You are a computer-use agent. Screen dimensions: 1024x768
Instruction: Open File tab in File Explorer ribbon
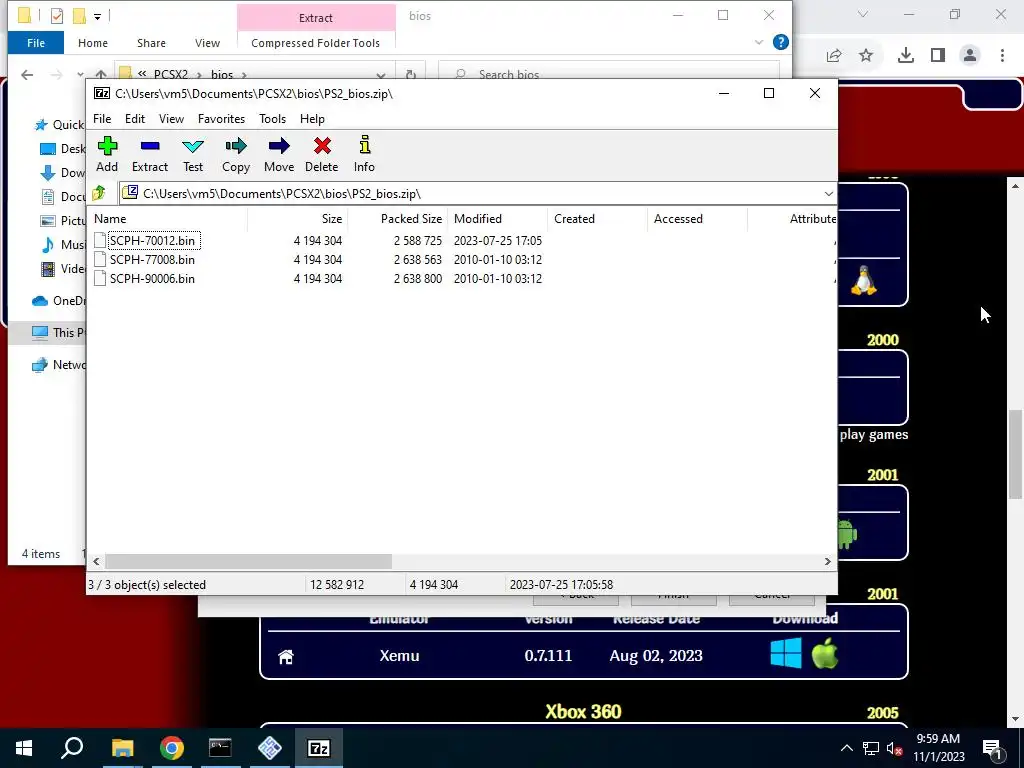[36, 43]
